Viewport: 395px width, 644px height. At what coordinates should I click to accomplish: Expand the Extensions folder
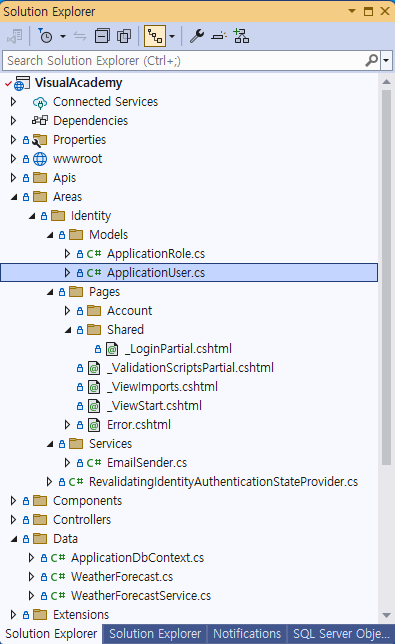click(x=14, y=614)
